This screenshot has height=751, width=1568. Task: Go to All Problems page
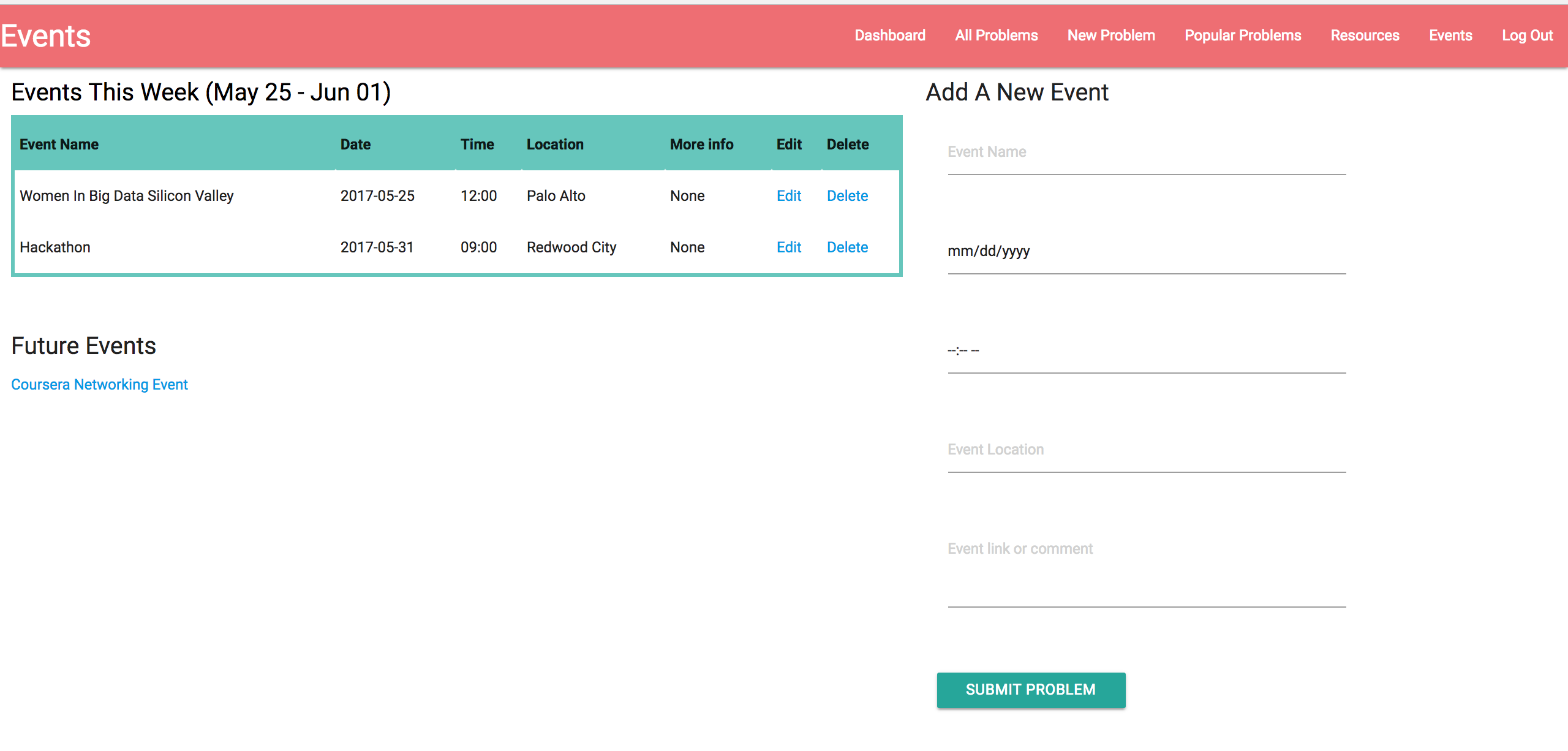pyautogui.click(x=996, y=36)
